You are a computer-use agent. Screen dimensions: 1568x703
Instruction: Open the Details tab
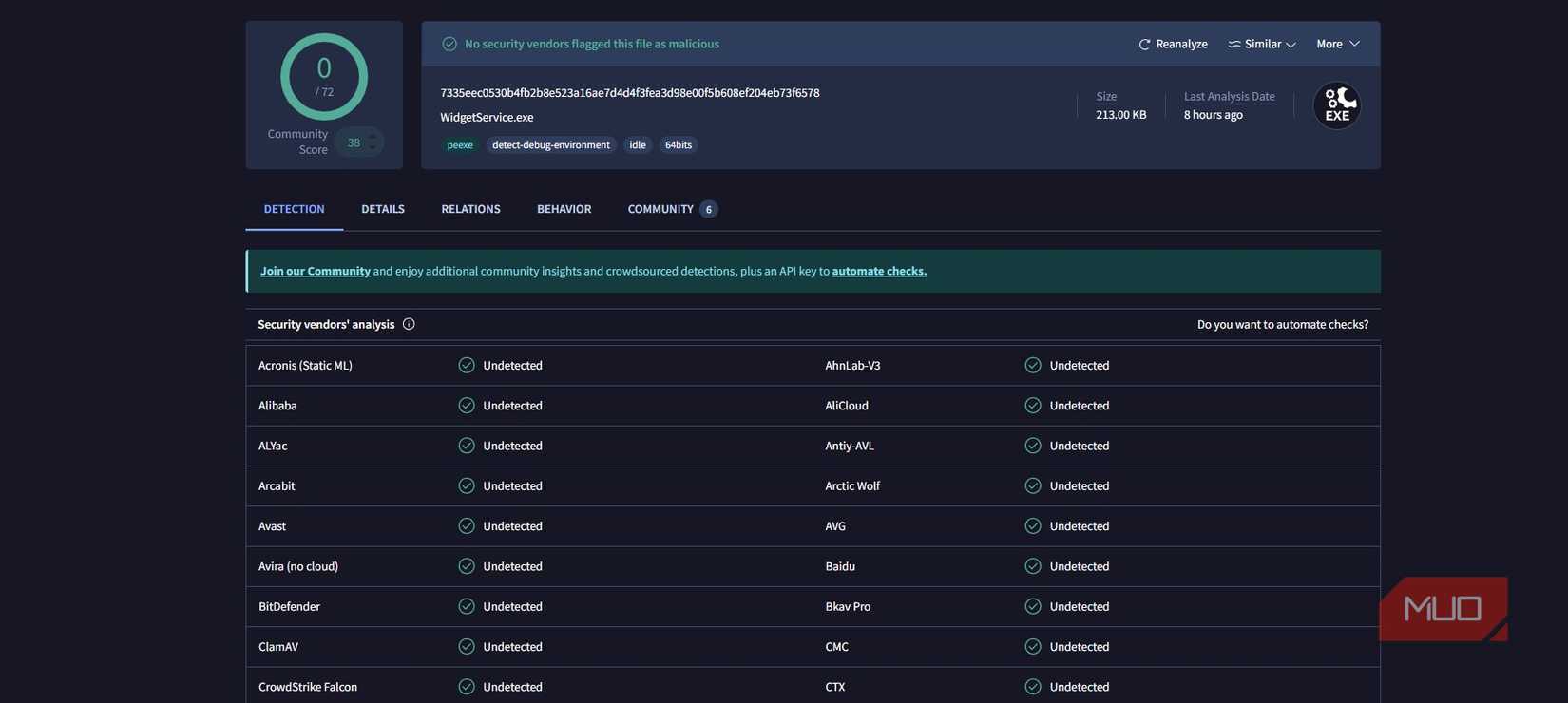pyautogui.click(x=383, y=209)
